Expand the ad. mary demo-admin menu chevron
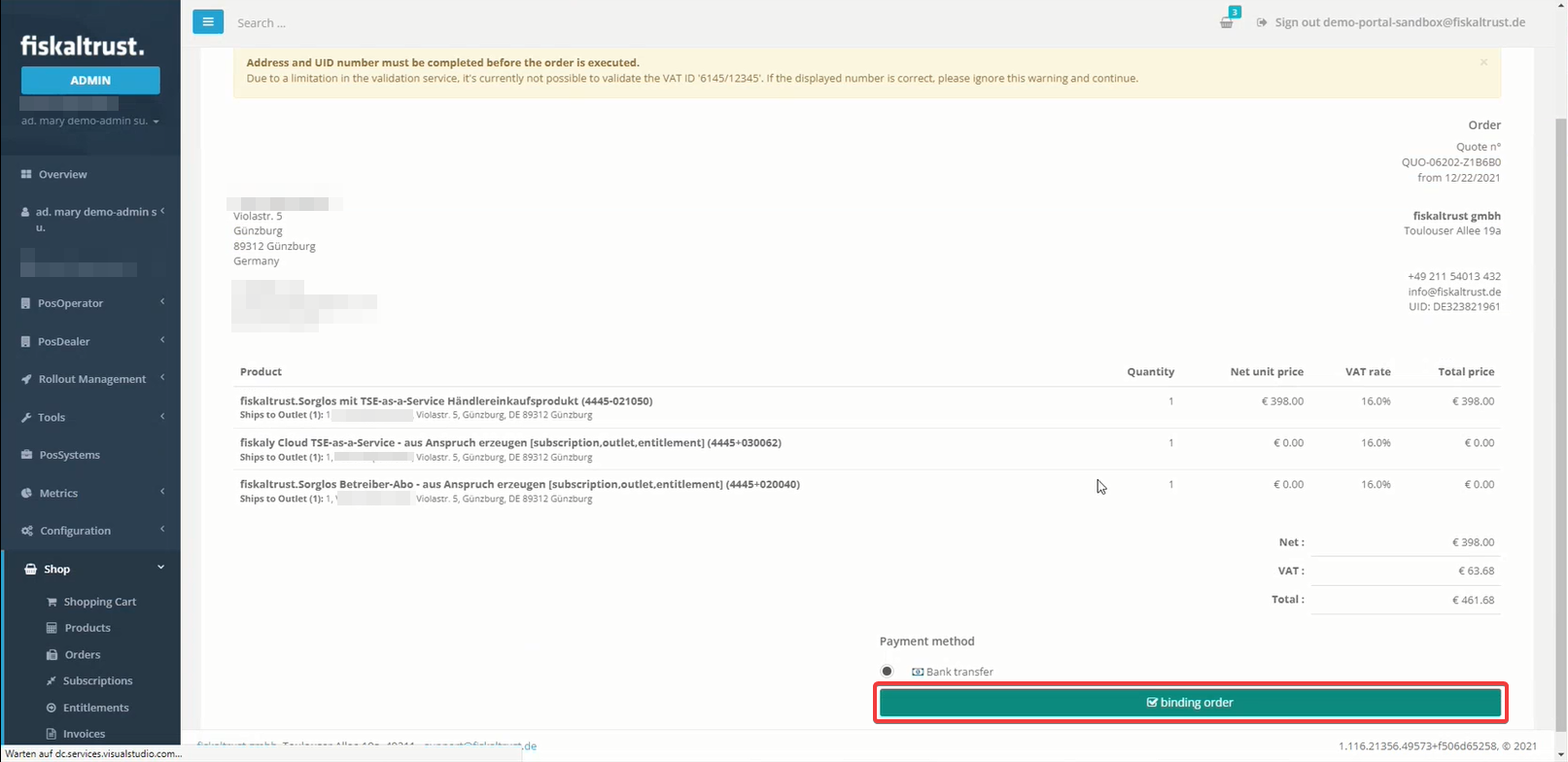This screenshot has height=762, width=1568. (x=162, y=211)
